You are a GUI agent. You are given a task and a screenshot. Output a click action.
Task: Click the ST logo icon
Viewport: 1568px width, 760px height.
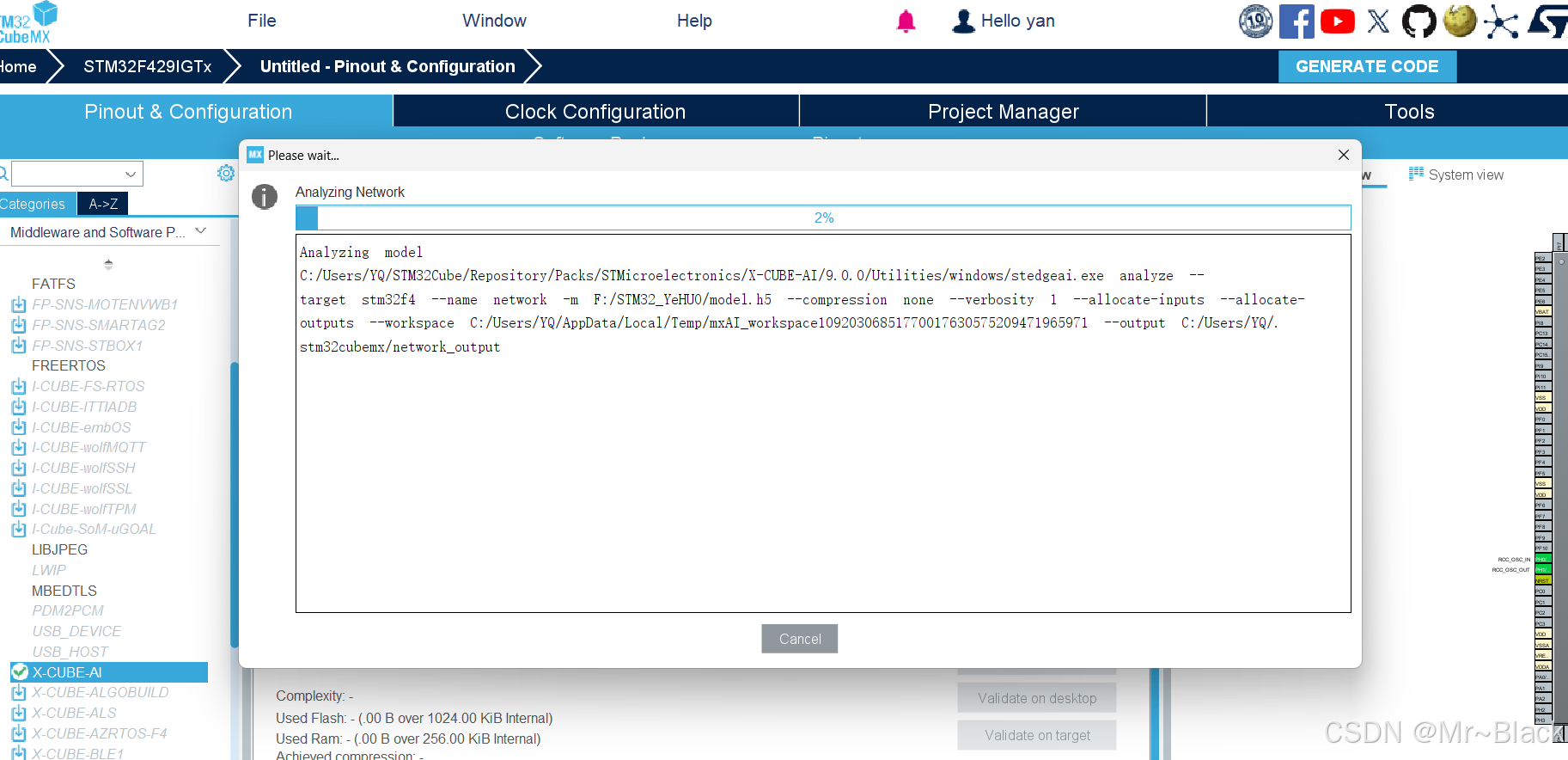click(x=1548, y=21)
